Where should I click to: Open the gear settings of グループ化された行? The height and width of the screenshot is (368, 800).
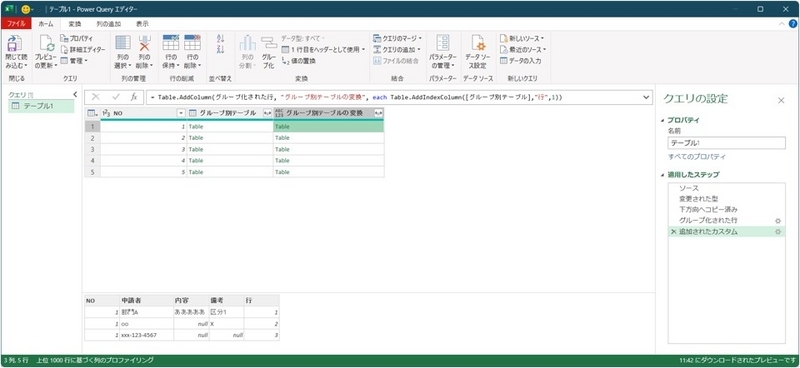(x=778, y=221)
